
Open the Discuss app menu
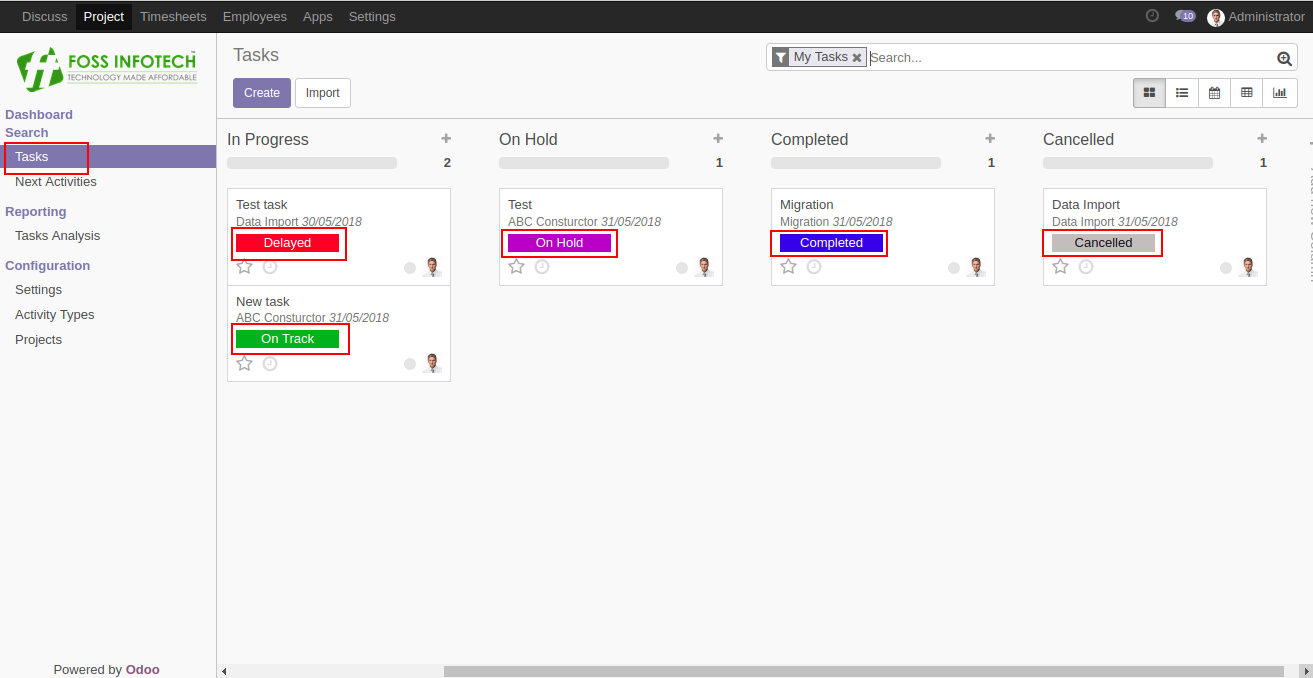[x=45, y=16]
